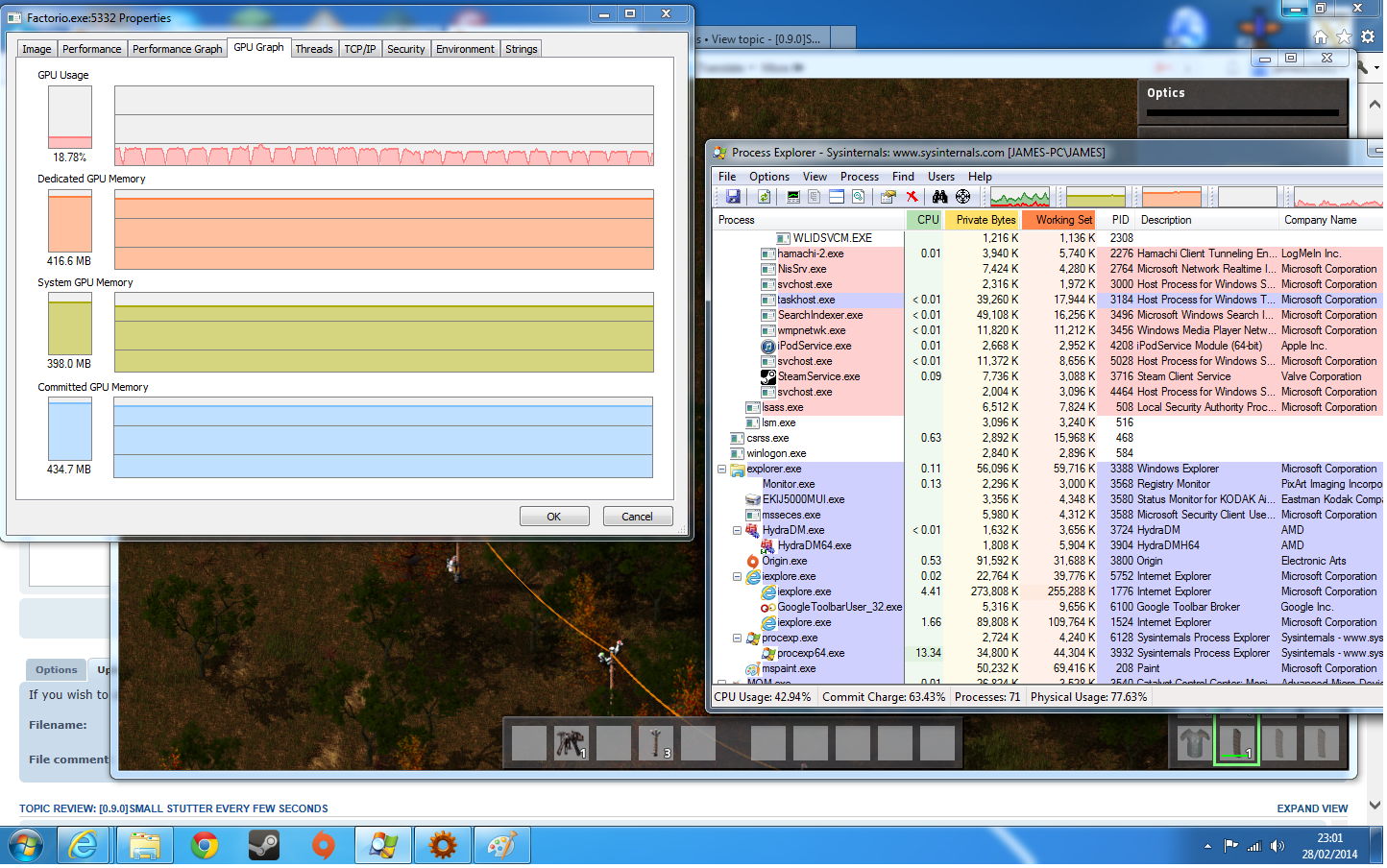
Task: Click the crosshair Find Window's Process icon
Action: 963,197
